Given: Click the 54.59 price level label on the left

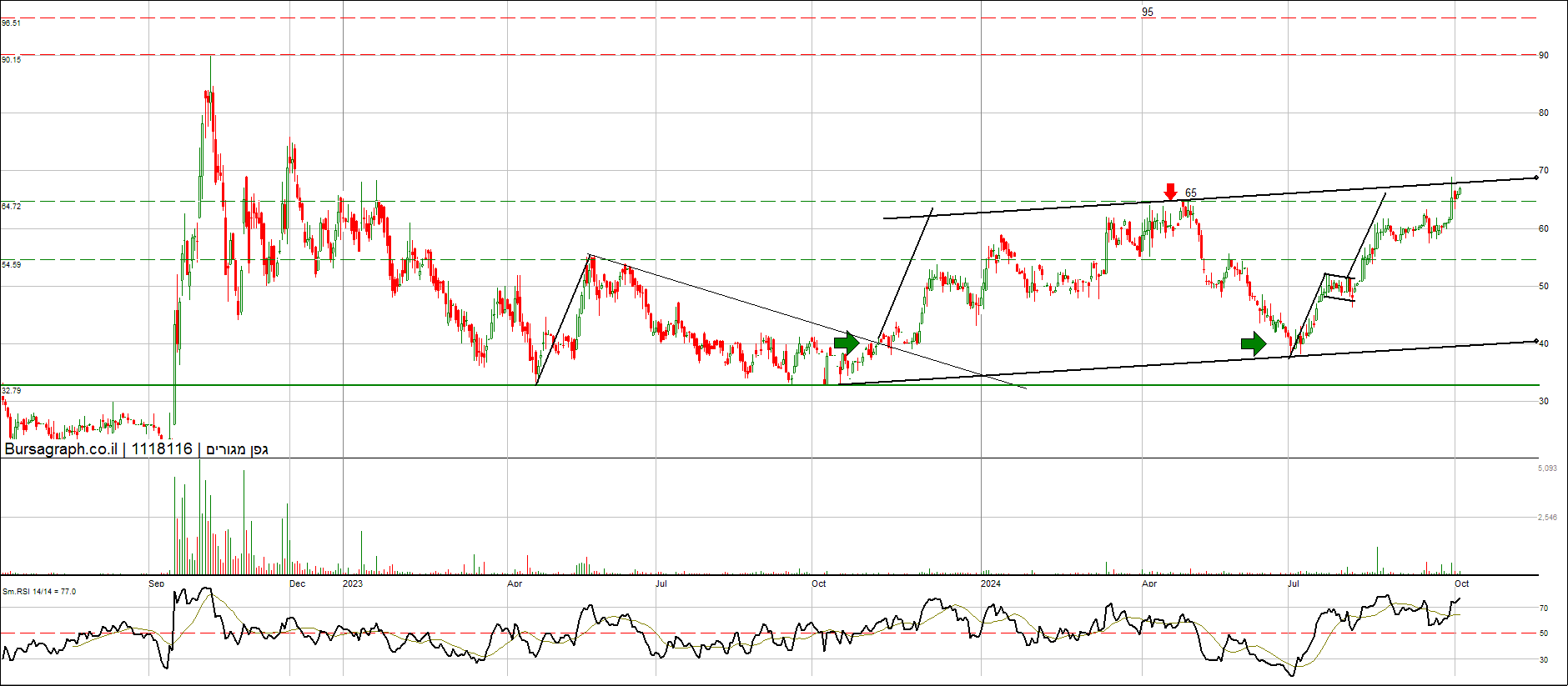Looking at the screenshot, I should tap(12, 264).
